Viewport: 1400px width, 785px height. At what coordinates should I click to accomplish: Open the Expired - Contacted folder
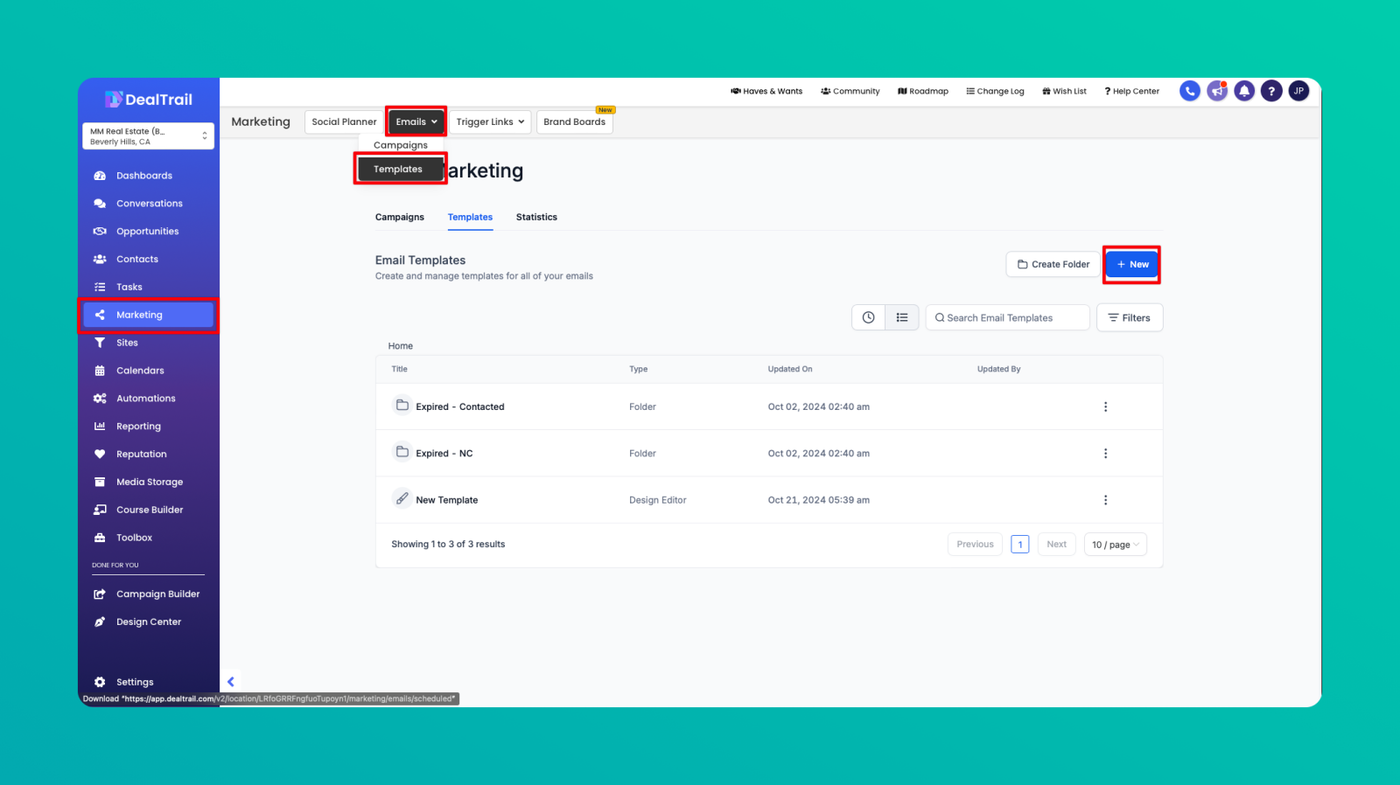click(x=460, y=407)
